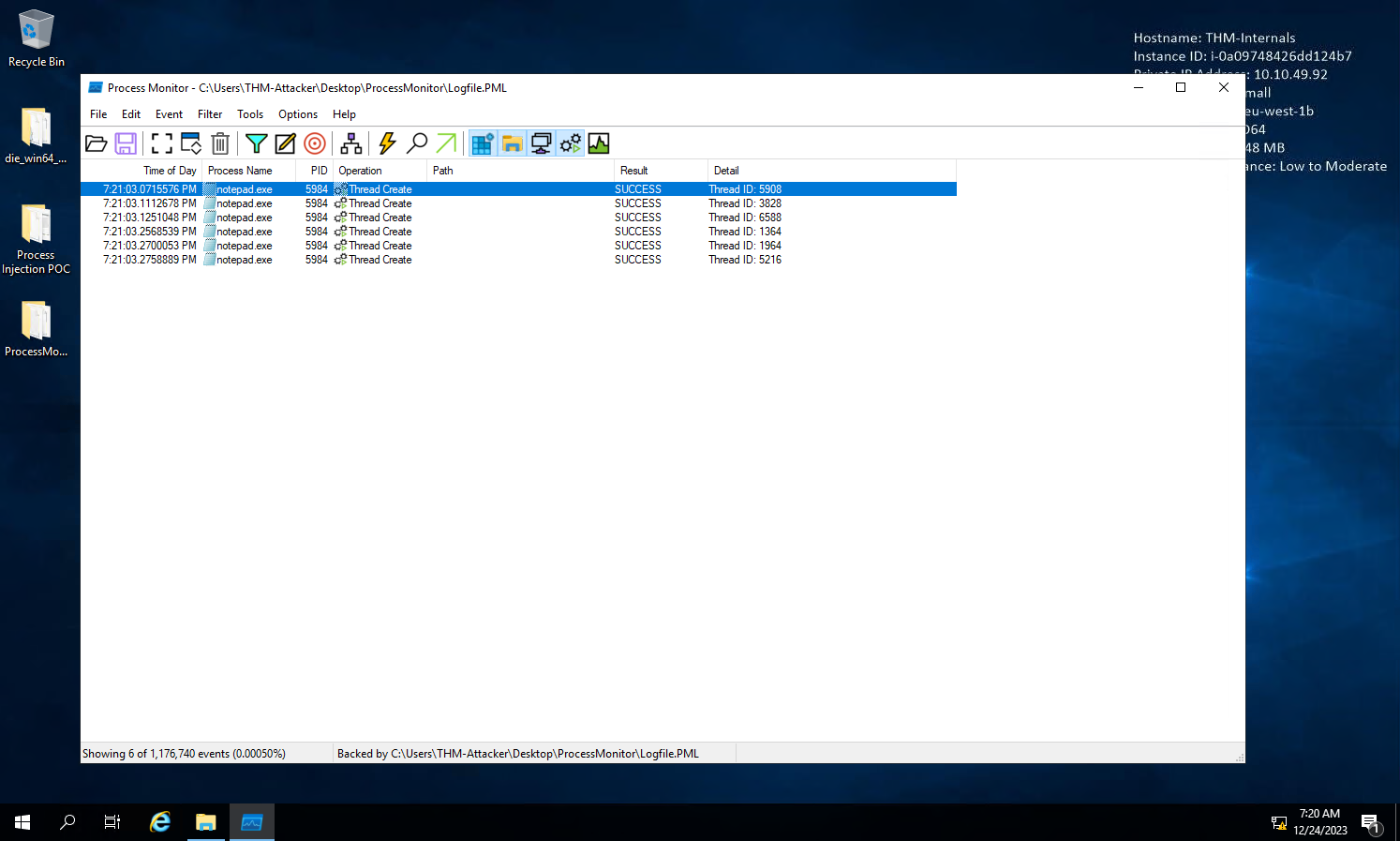
Task: Open the notification center icon
Action: coord(1372,823)
